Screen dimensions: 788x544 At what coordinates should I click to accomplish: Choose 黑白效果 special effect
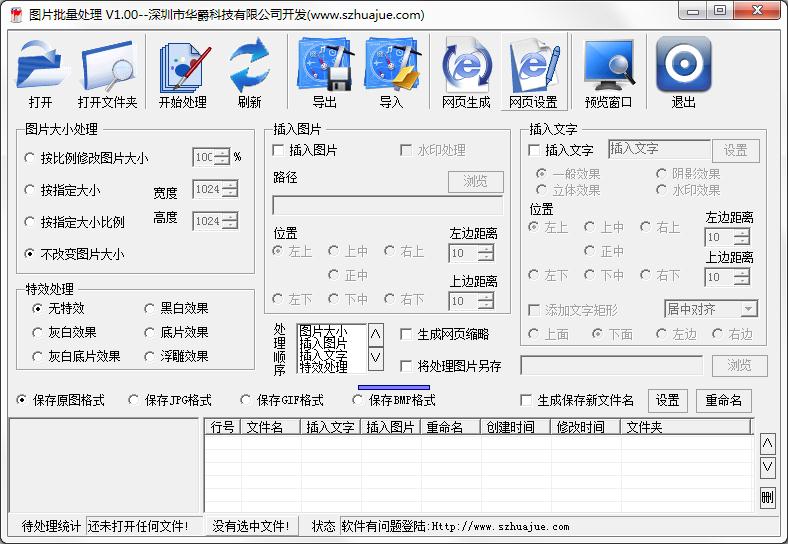pyautogui.click(x=176, y=308)
